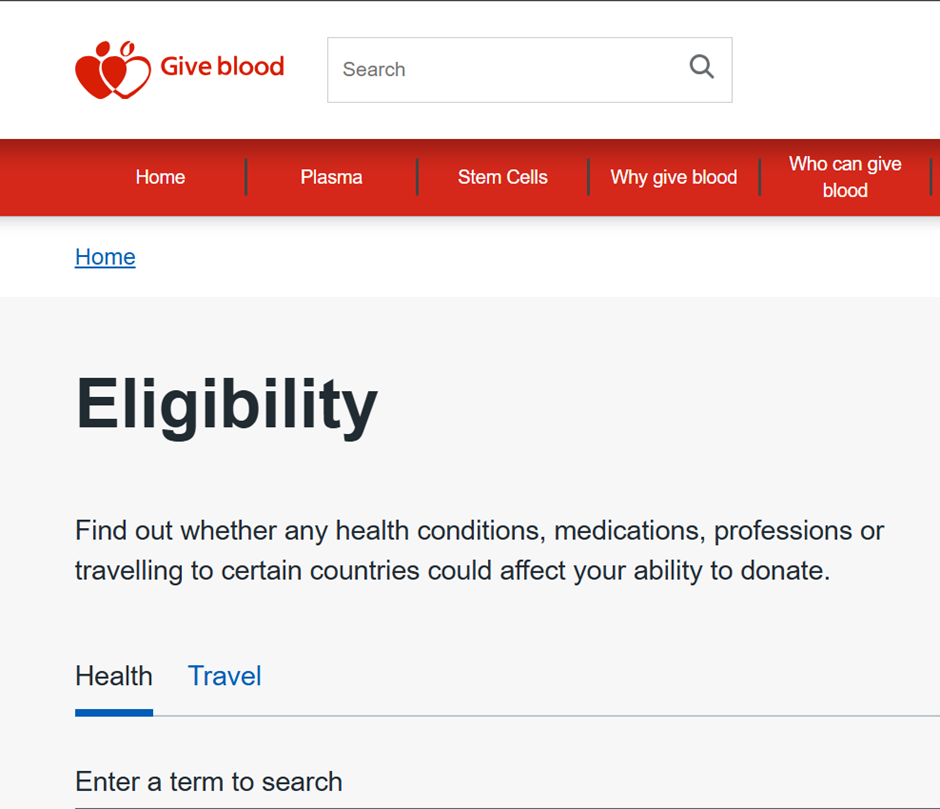Select the Health tab

(114, 676)
